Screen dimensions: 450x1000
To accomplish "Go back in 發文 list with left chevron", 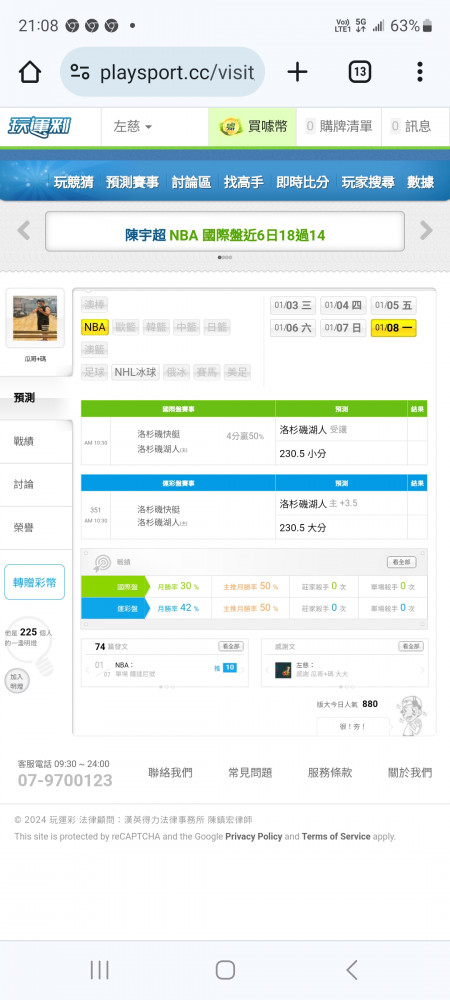I will (87, 670).
